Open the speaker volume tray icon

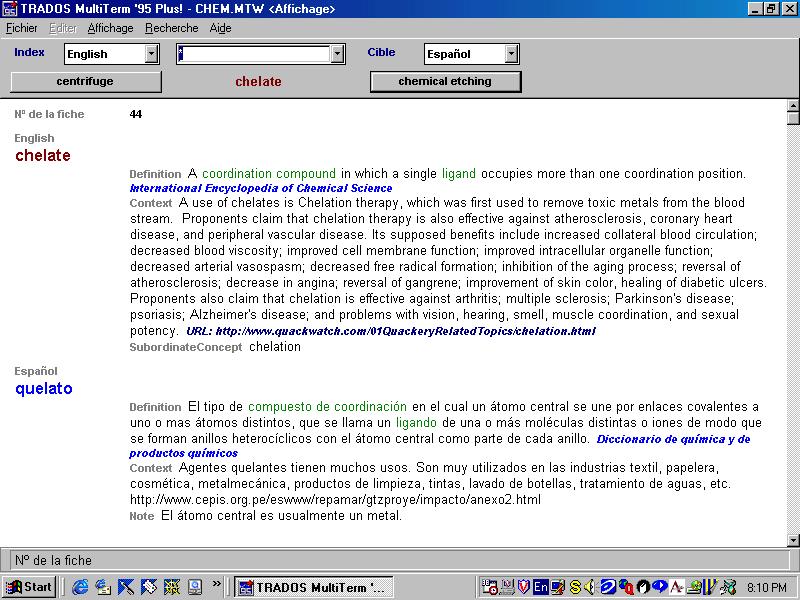pyautogui.click(x=589, y=587)
